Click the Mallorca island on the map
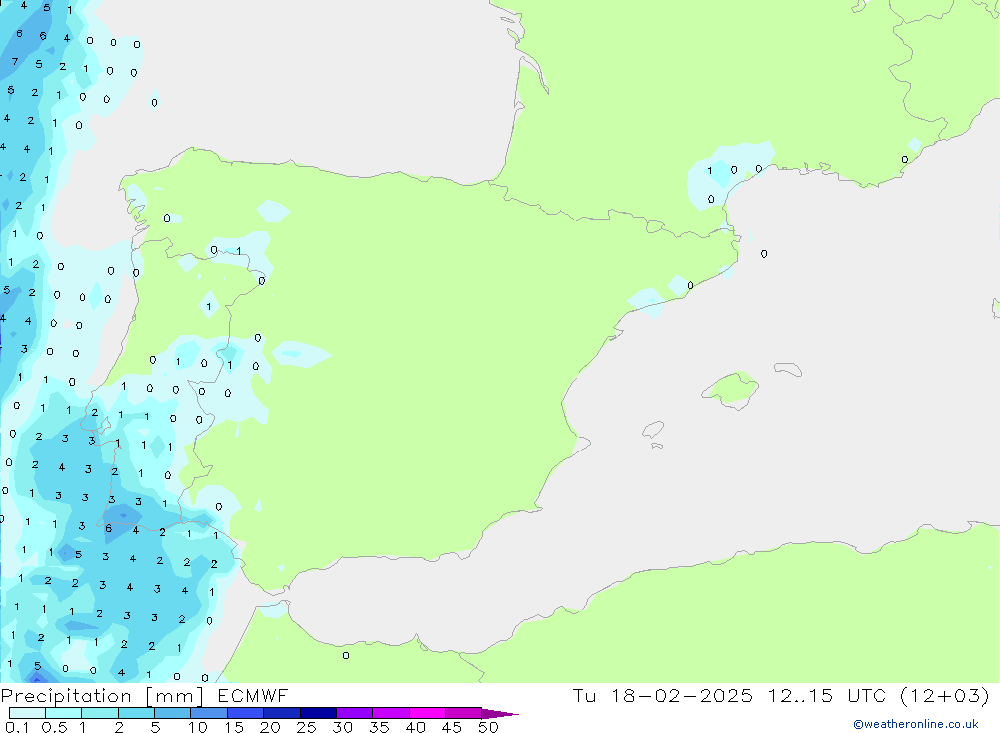This screenshot has width=1000, height=733. pos(732,389)
